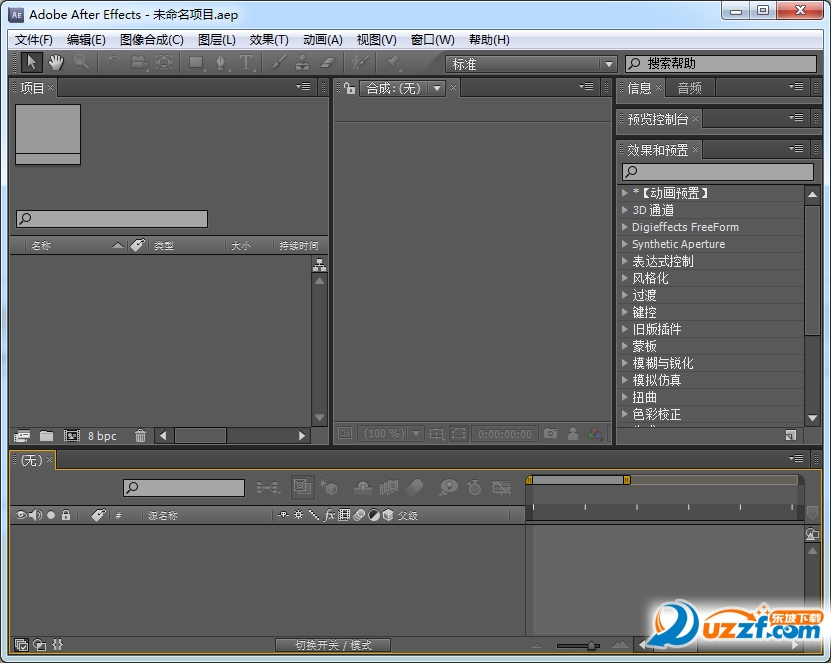The image size is (831, 663).
Task: Select the Rotation tool
Action: tap(114, 63)
